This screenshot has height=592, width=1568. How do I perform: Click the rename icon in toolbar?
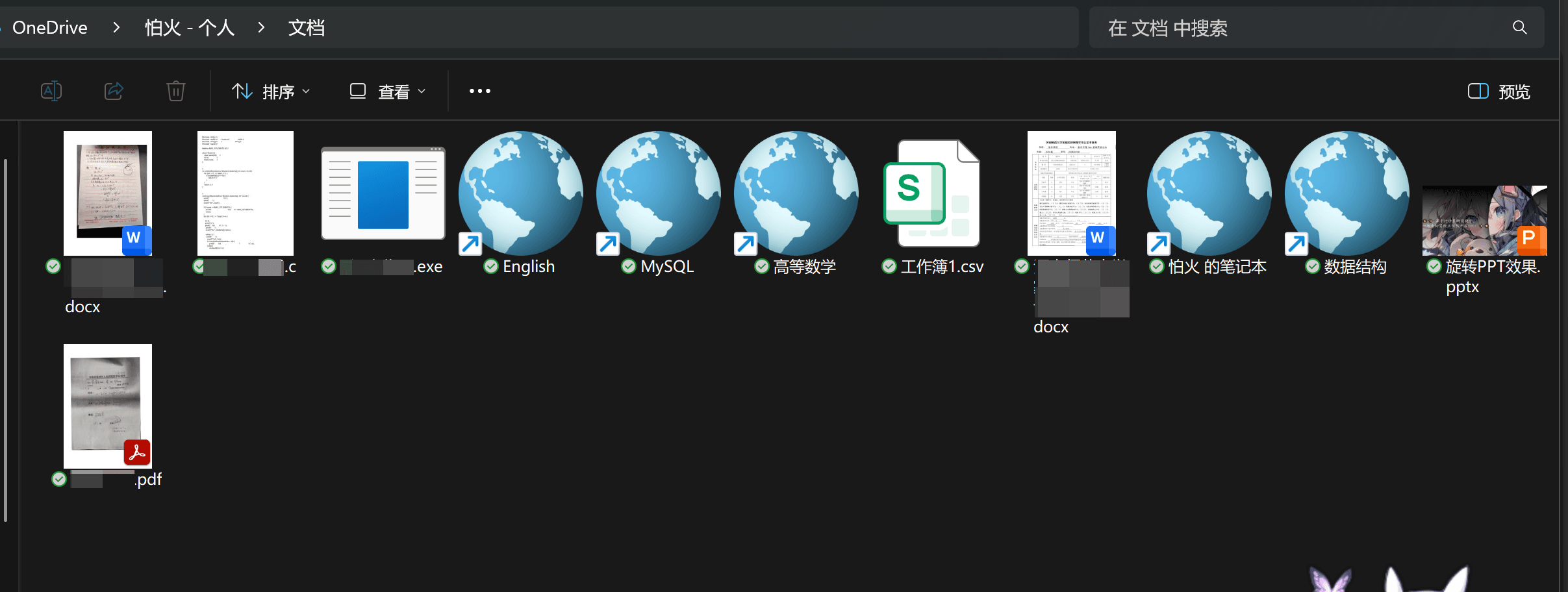click(x=51, y=91)
